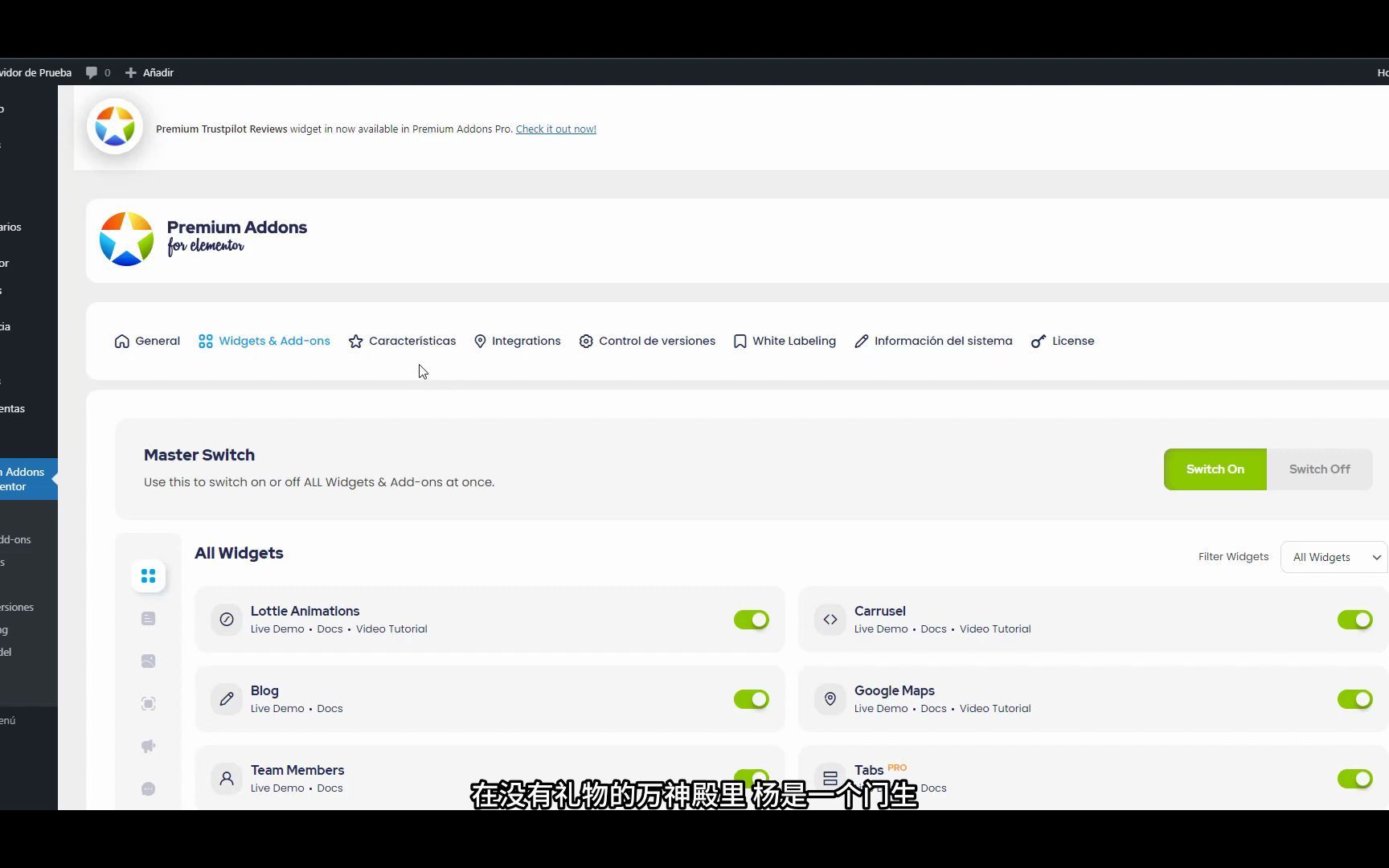Click the Premium Addons star logo
The height and width of the screenshot is (868, 1389).
pyautogui.click(x=125, y=239)
